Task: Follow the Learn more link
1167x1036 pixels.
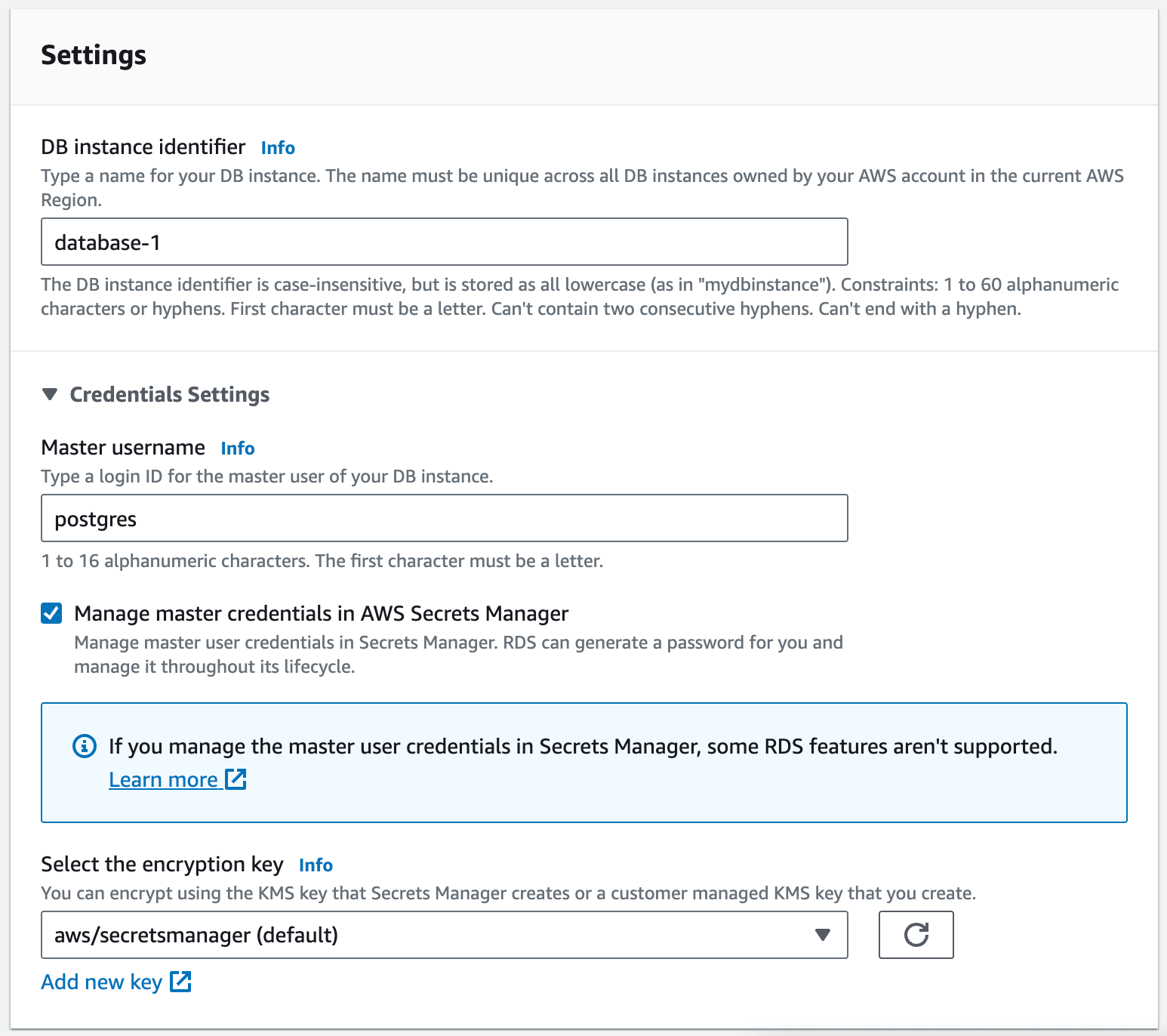Action: coord(163,779)
